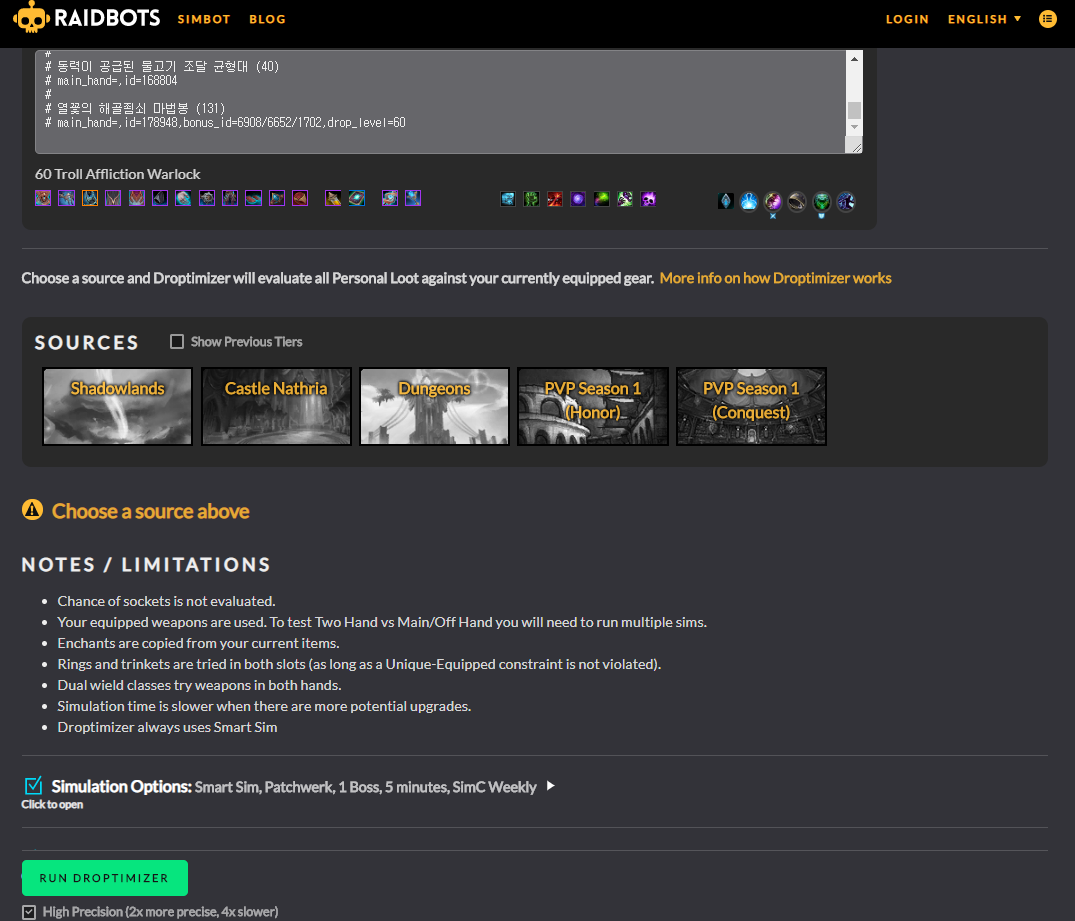
Task: Click the green hand talent icon
Action: coord(531,200)
